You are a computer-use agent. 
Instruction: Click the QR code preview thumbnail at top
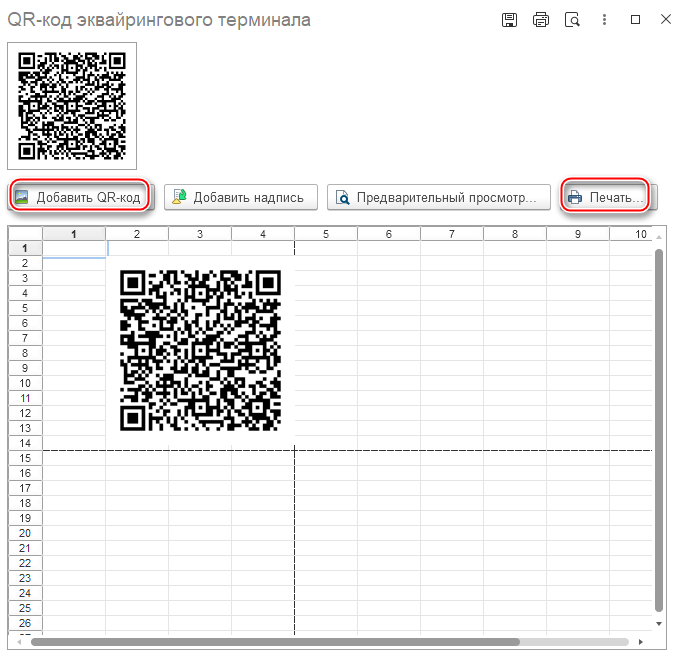point(72,106)
